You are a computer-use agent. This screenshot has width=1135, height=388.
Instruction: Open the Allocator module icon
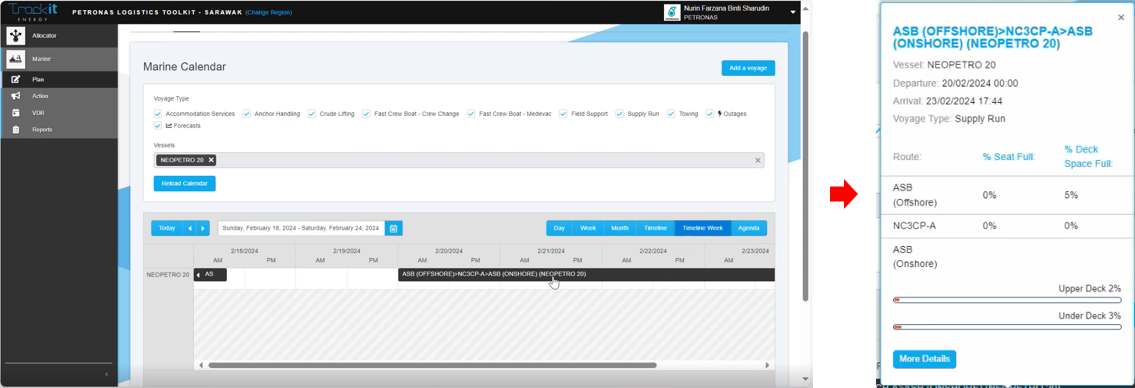pyautogui.click(x=15, y=35)
